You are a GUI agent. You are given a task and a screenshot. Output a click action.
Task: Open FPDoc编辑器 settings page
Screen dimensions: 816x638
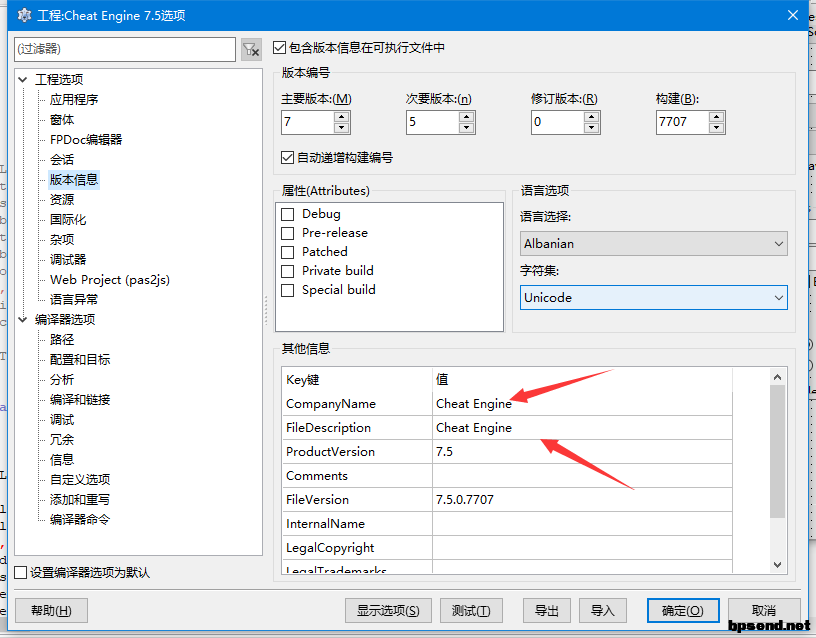86,139
